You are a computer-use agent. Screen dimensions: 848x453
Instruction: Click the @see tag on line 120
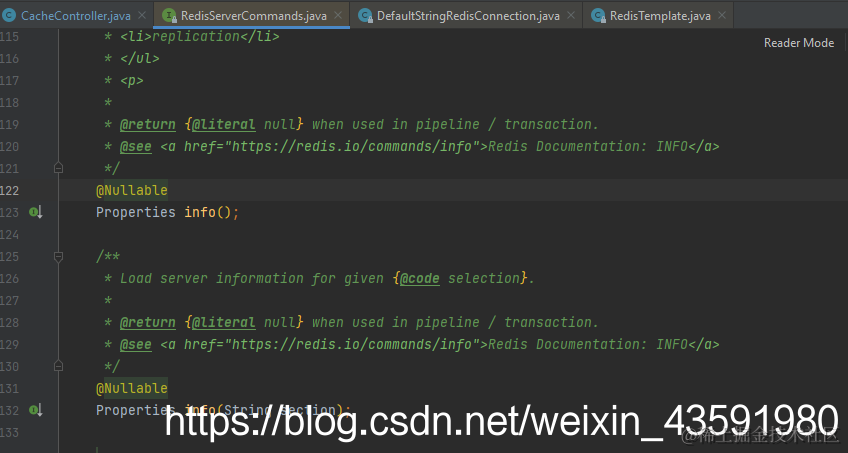(136, 146)
